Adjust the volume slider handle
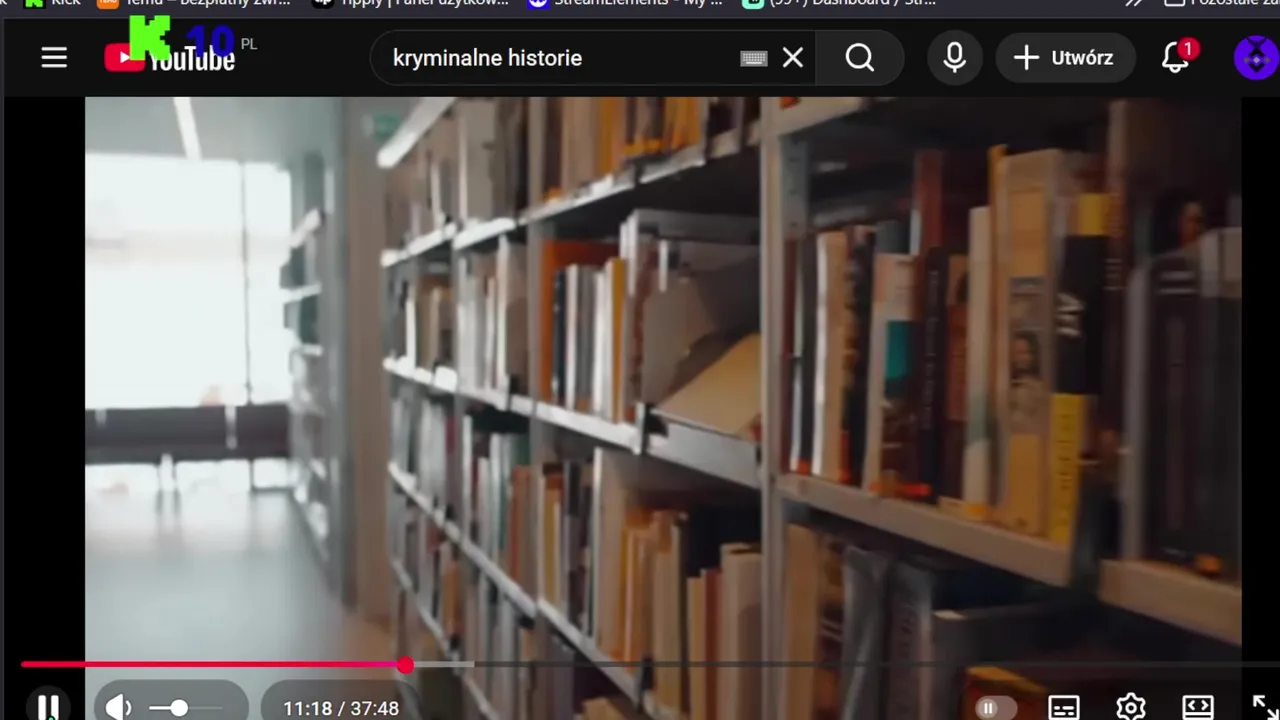The height and width of the screenshot is (720, 1280). point(179,708)
